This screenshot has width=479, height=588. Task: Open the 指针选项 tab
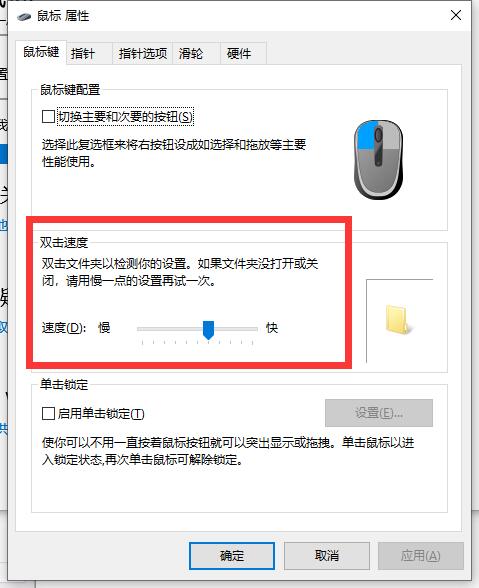coord(143,54)
